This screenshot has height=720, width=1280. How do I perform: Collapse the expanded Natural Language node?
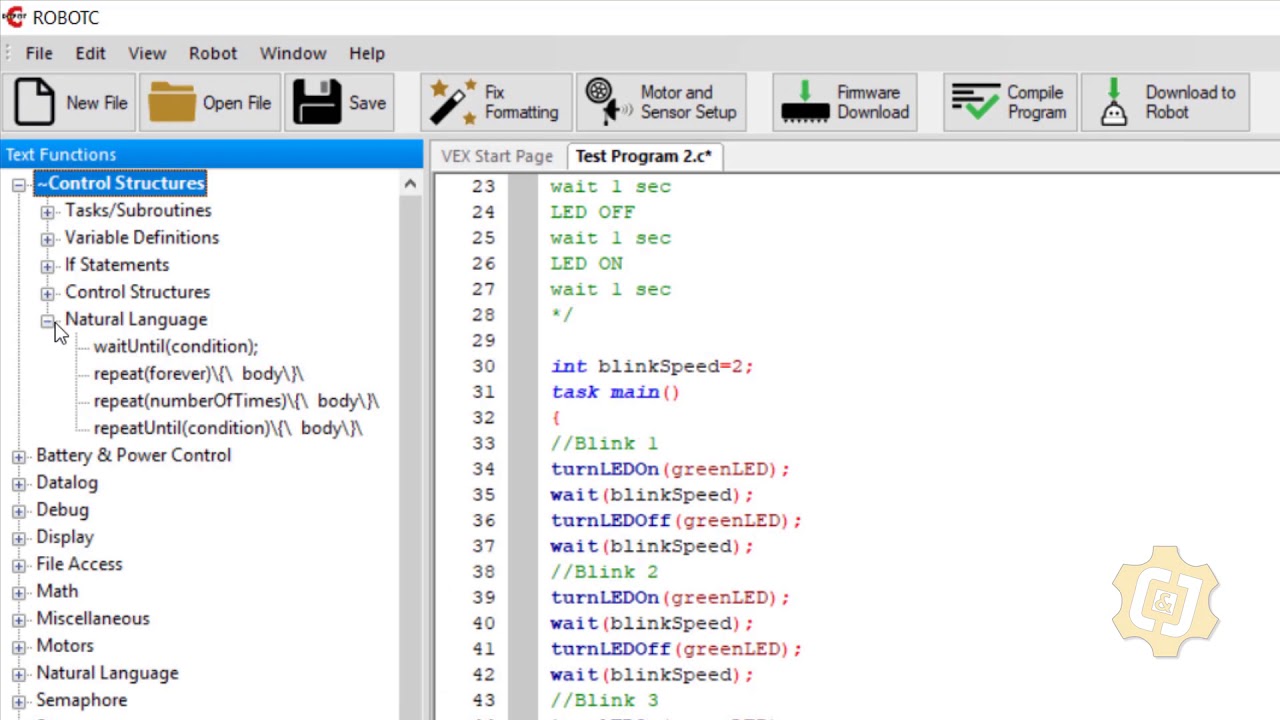coord(47,320)
